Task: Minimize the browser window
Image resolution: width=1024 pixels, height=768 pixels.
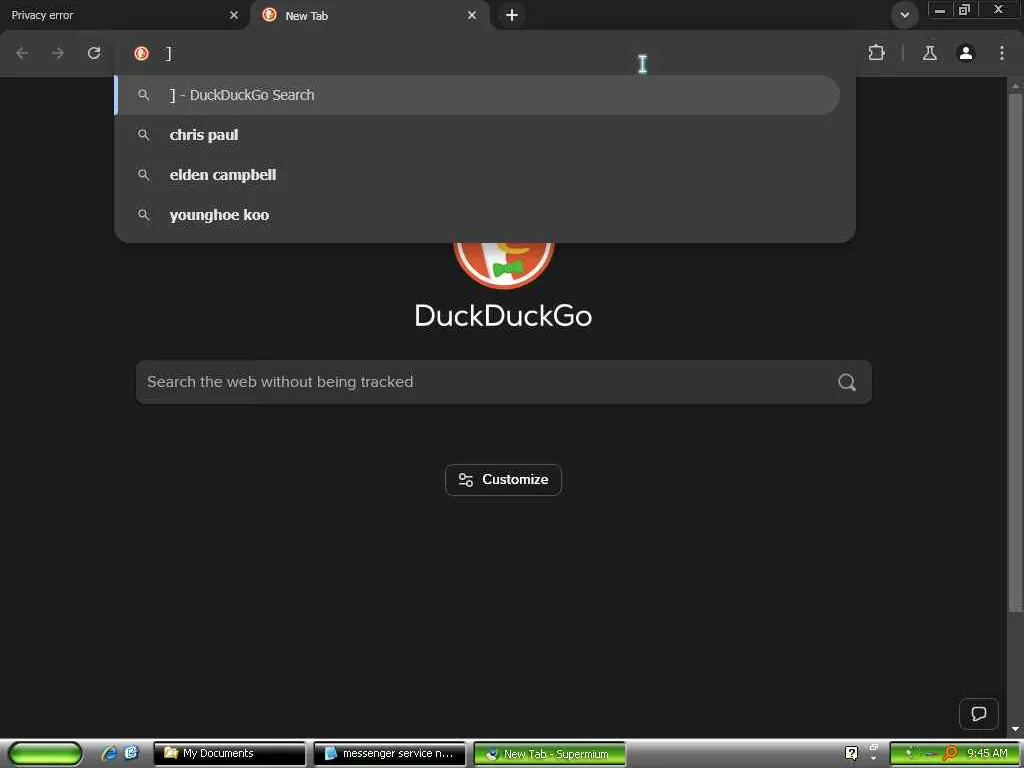Action: pos(940,10)
